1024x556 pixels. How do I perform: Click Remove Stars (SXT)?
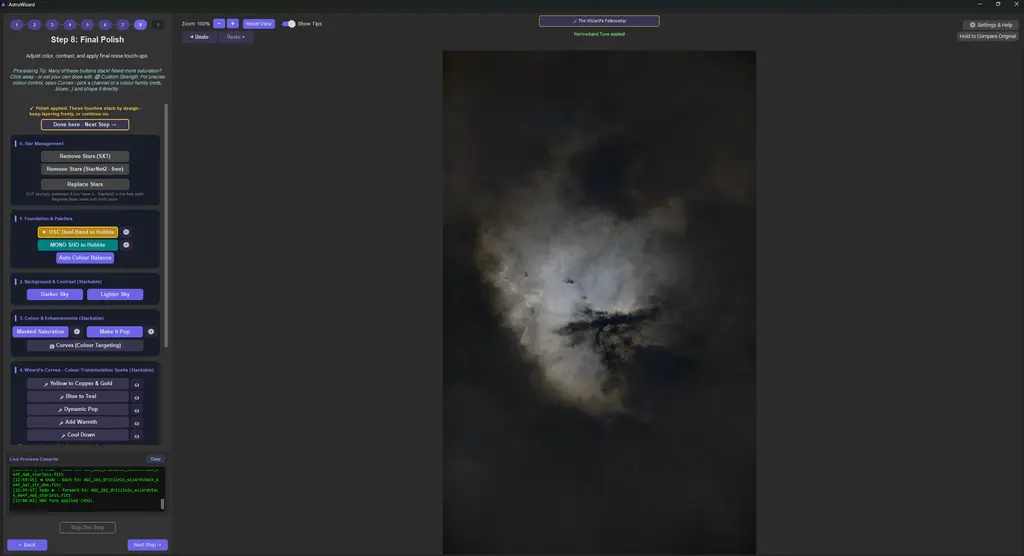(85, 156)
